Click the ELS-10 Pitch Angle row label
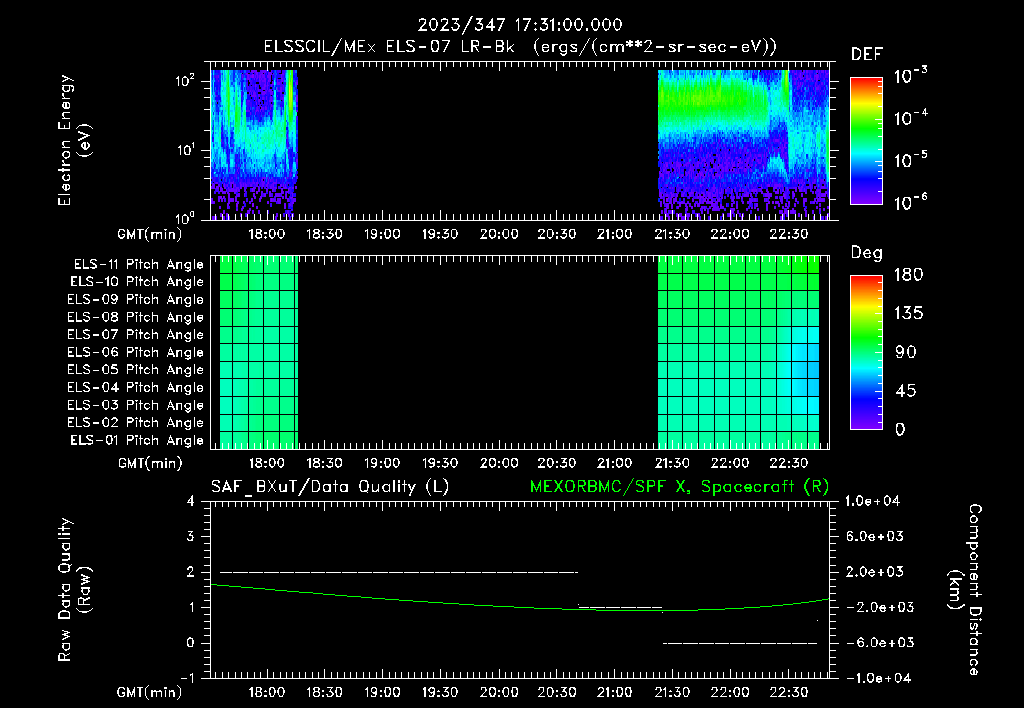The height and width of the screenshot is (708, 1024). click(x=137, y=282)
